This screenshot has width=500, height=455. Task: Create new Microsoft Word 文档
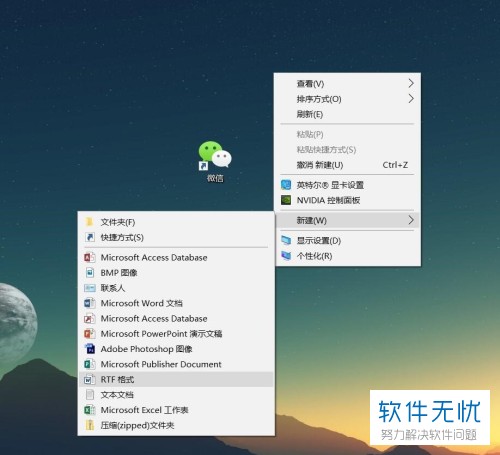[176, 303]
